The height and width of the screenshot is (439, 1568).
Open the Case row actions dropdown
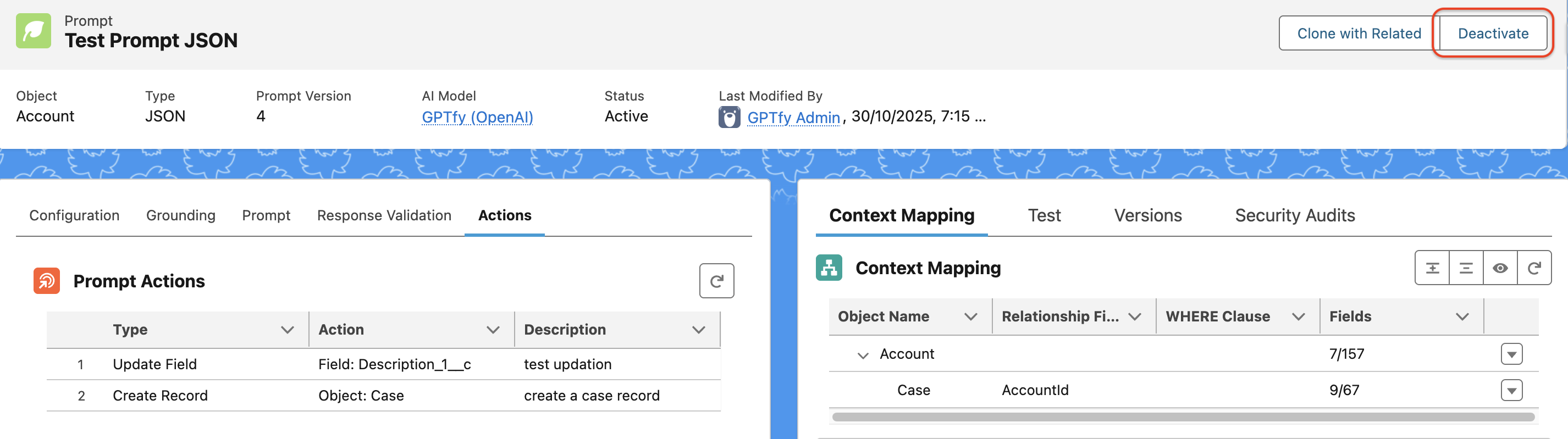[1511, 390]
